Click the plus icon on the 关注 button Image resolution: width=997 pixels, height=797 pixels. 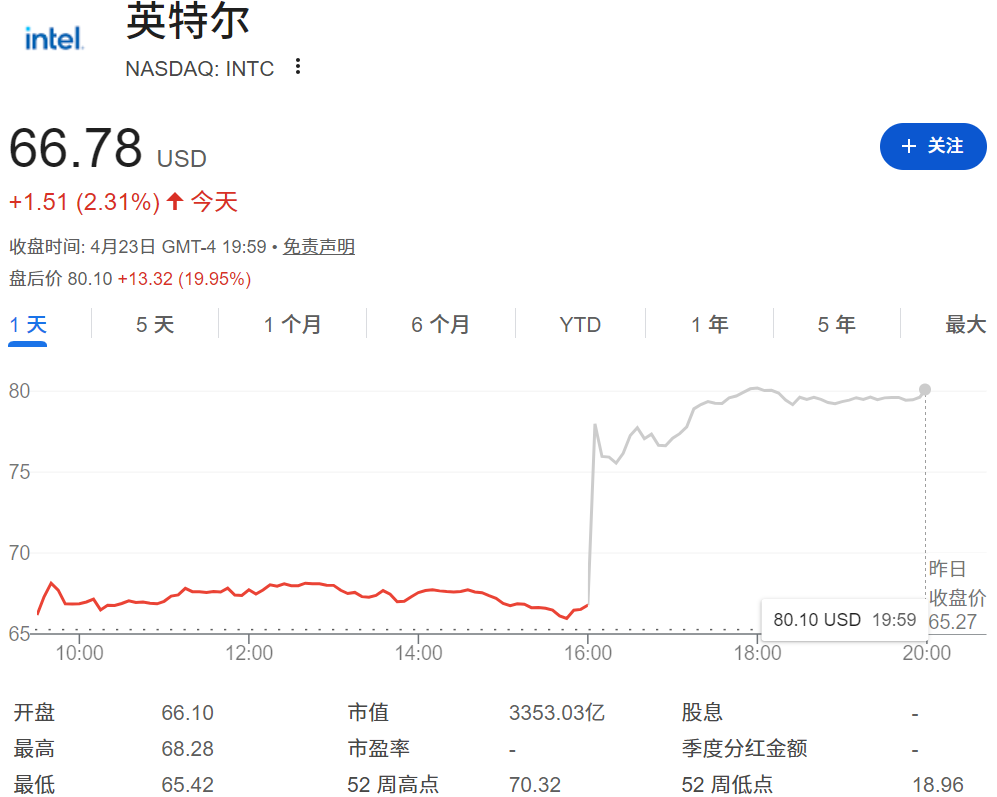click(x=908, y=146)
